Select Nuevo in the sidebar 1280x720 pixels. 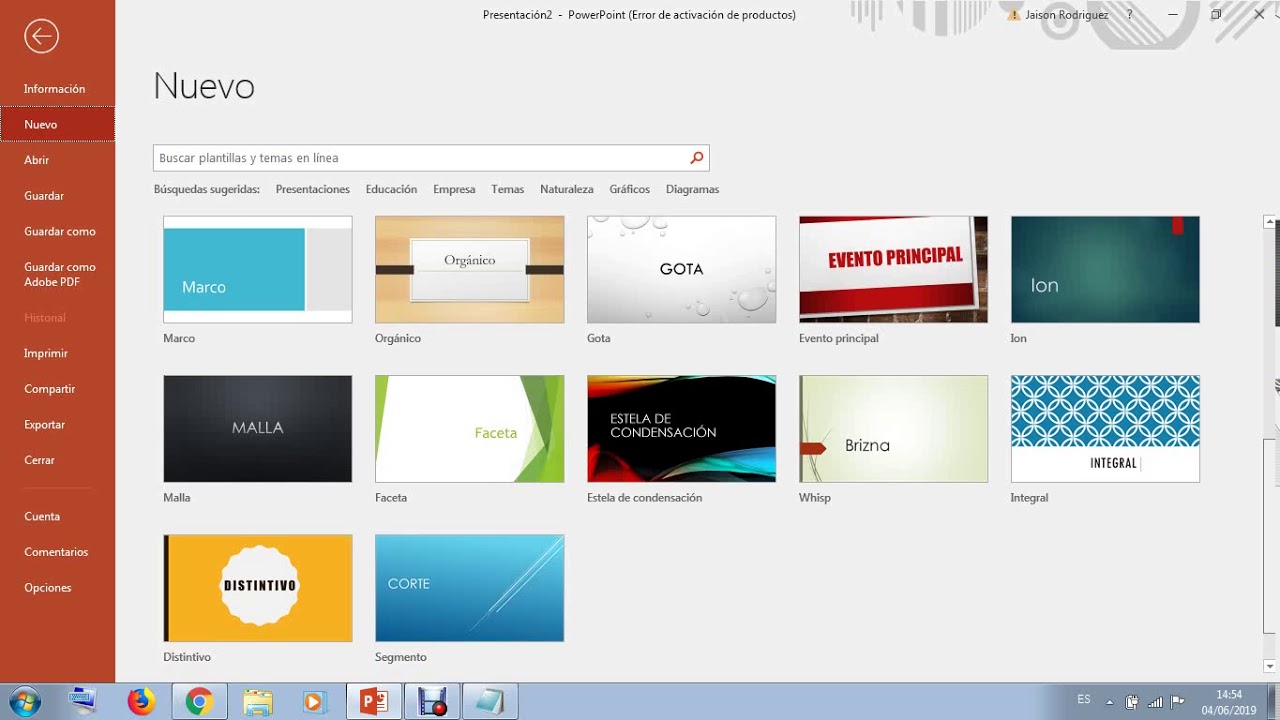click(x=57, y=124)
